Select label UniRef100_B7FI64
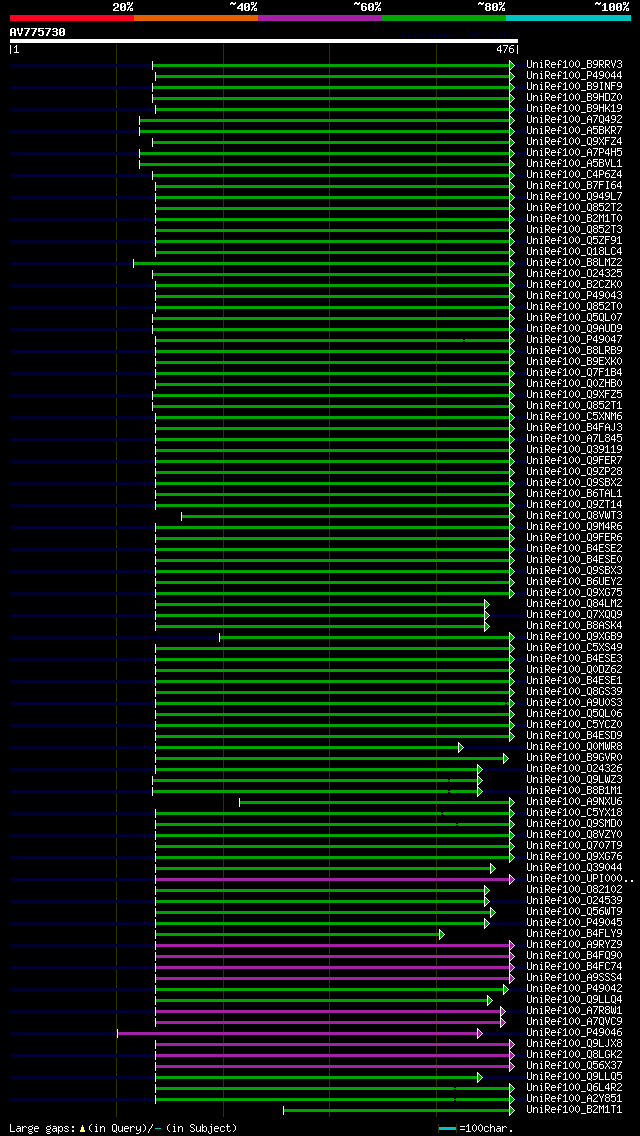This screenshot has width=640, height=1136. pos(574,185)
